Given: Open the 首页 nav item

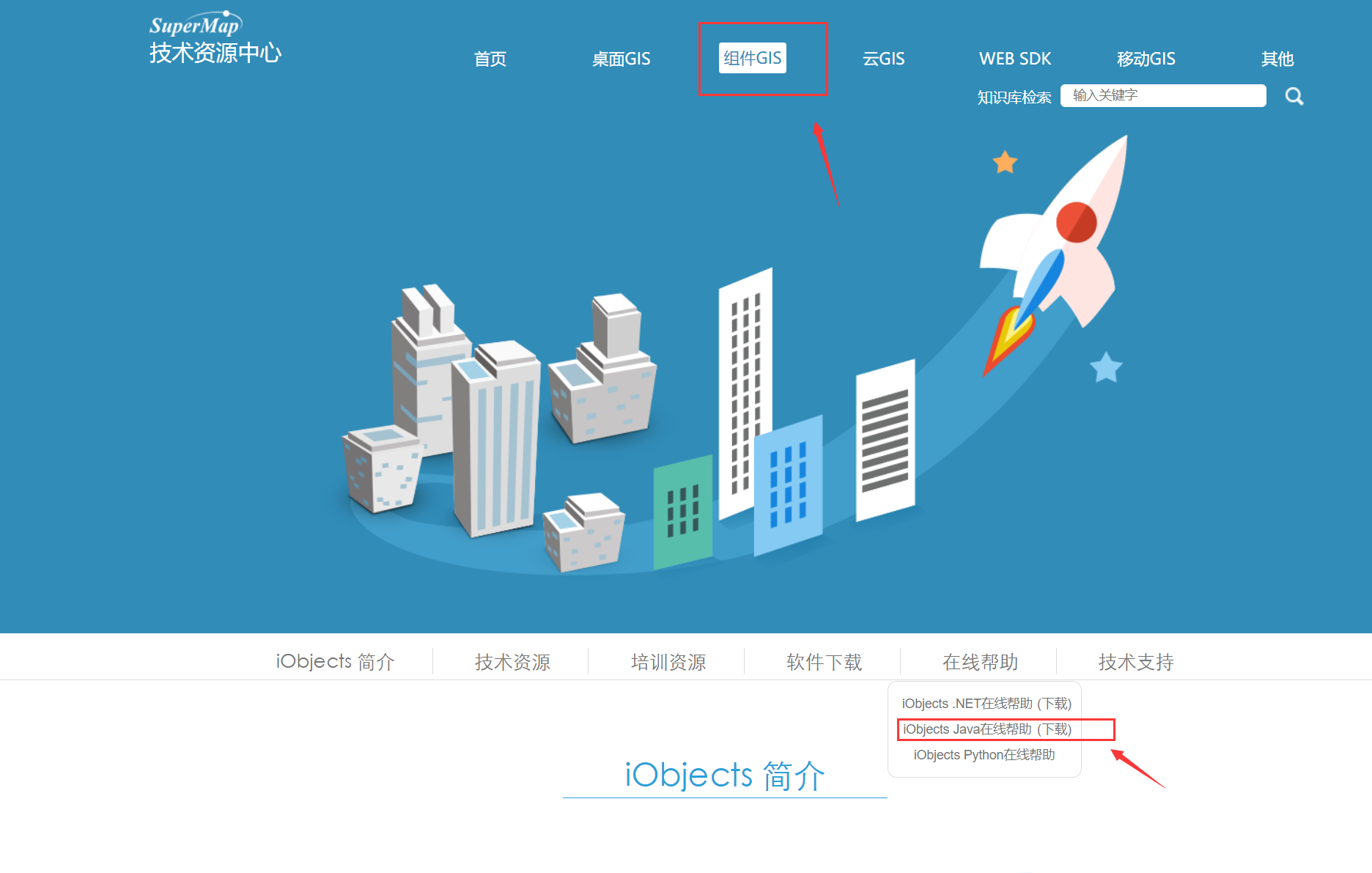Looking at the screenshot, I should pos(490,59).
